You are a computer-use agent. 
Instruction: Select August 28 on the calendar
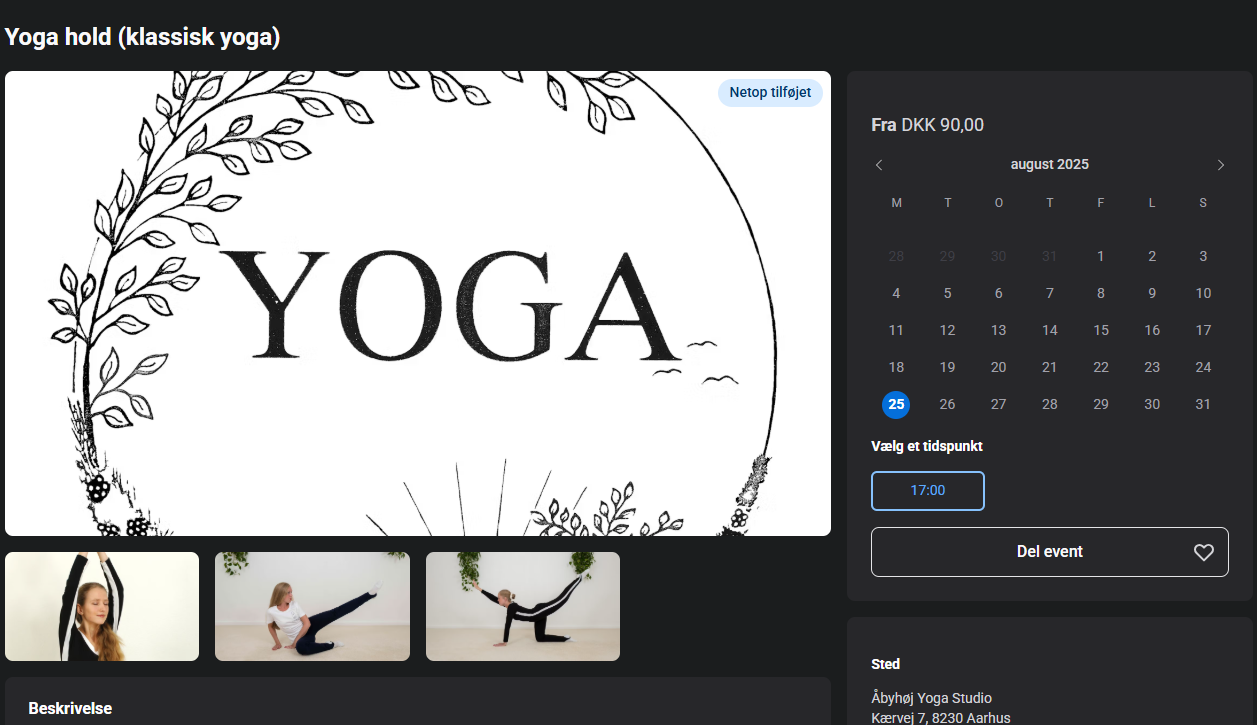click(x=1050, y=405)
